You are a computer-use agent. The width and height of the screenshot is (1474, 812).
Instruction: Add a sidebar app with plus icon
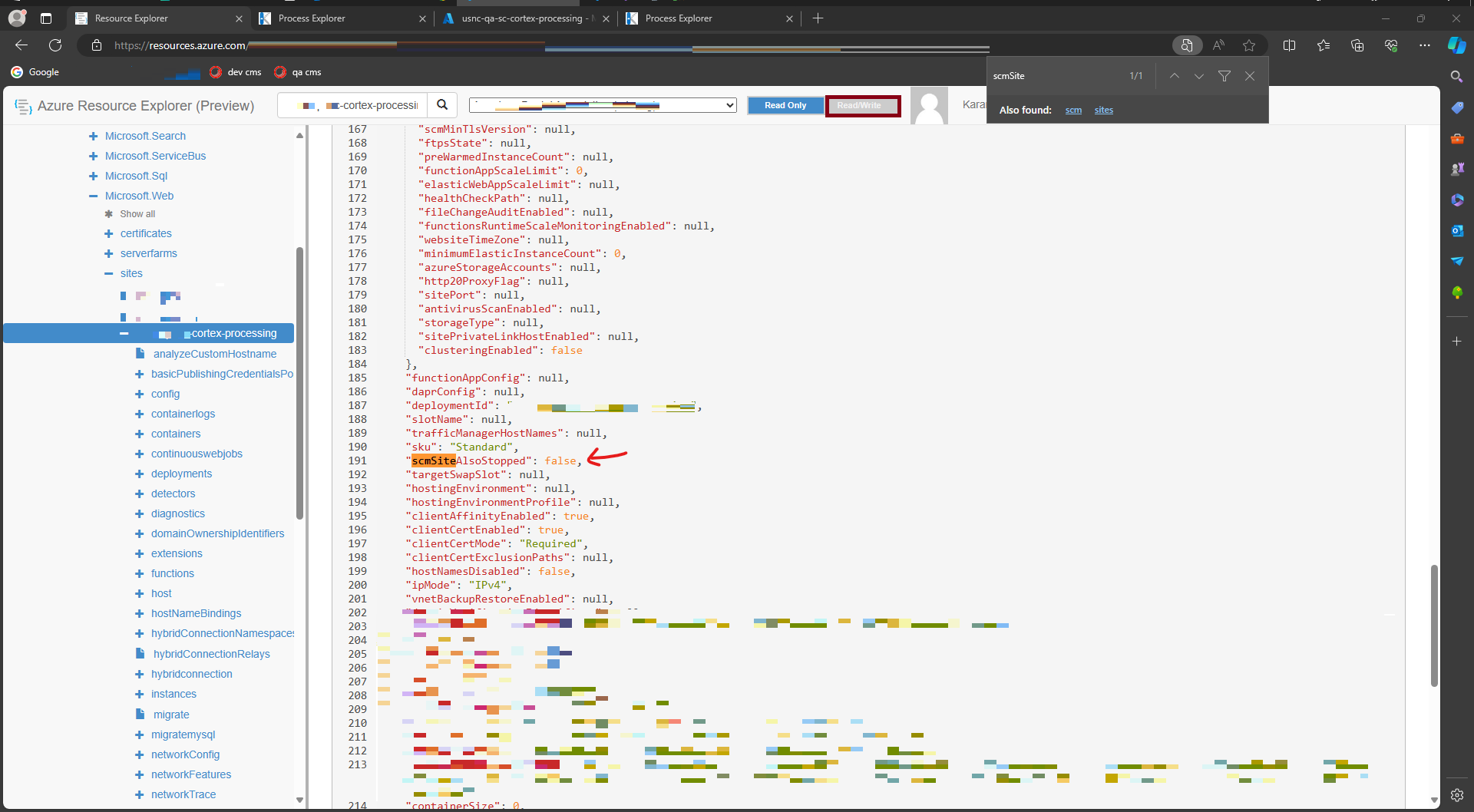coord(1457,341)
